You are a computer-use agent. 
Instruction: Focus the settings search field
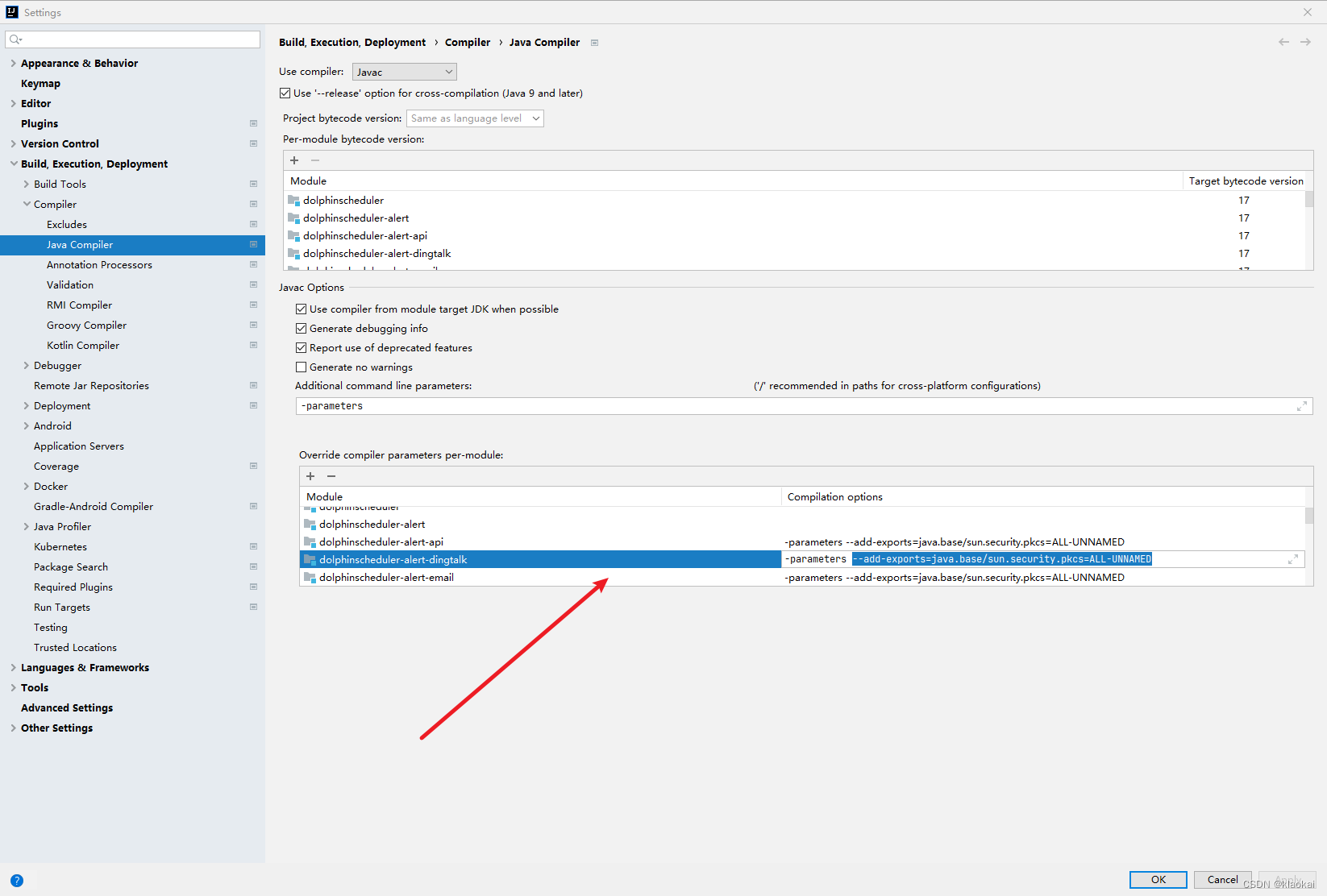[133, 39]
